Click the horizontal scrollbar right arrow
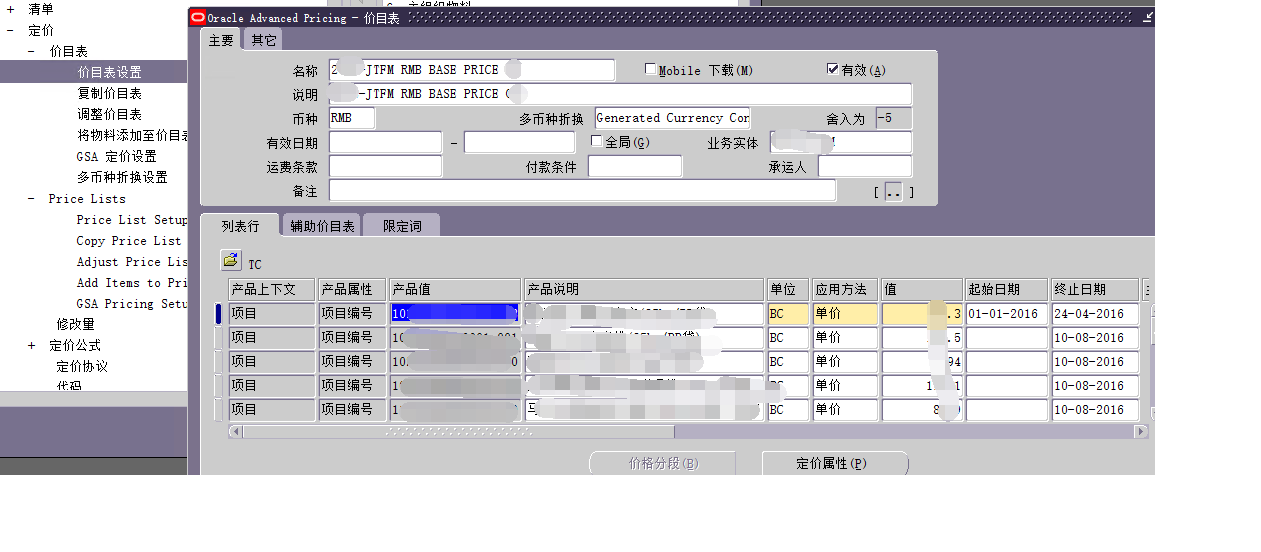Image resolution: width=1261 pixels, height=552 pixels. [1140, 432]
